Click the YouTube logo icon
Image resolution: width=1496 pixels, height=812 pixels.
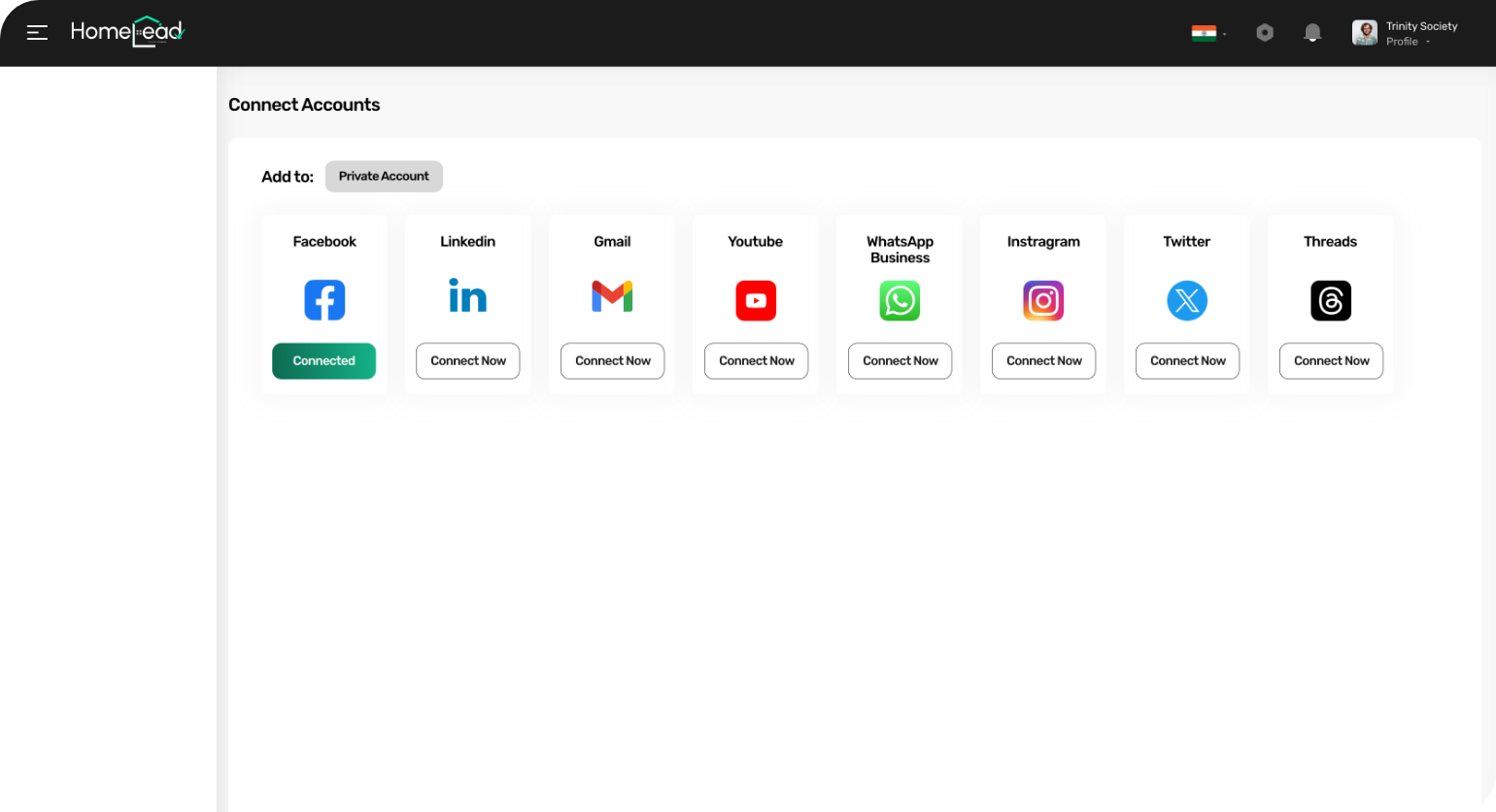(x=756, y=300)
